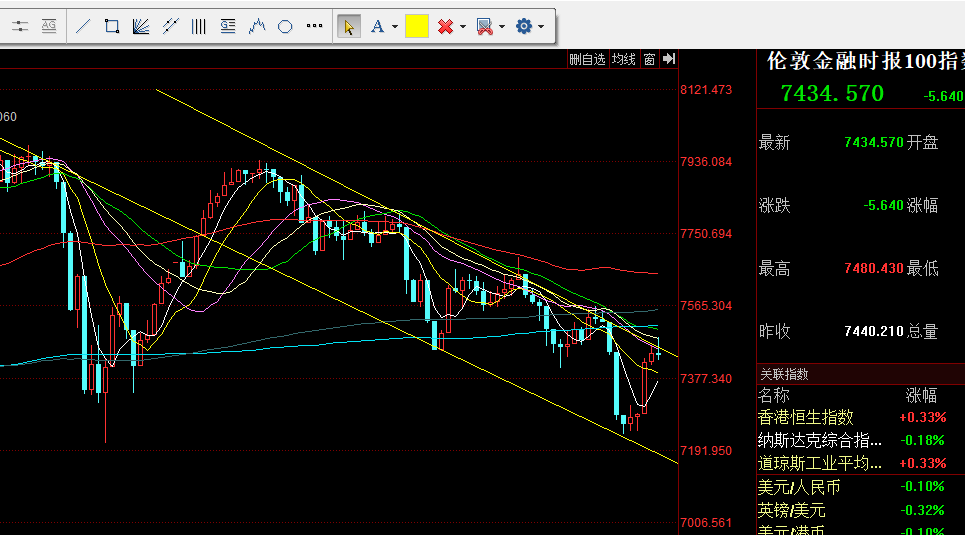965x535 pixels.
Task: Click the -0.32% value for 英镑/美元
Action: [x=923, y=510]
